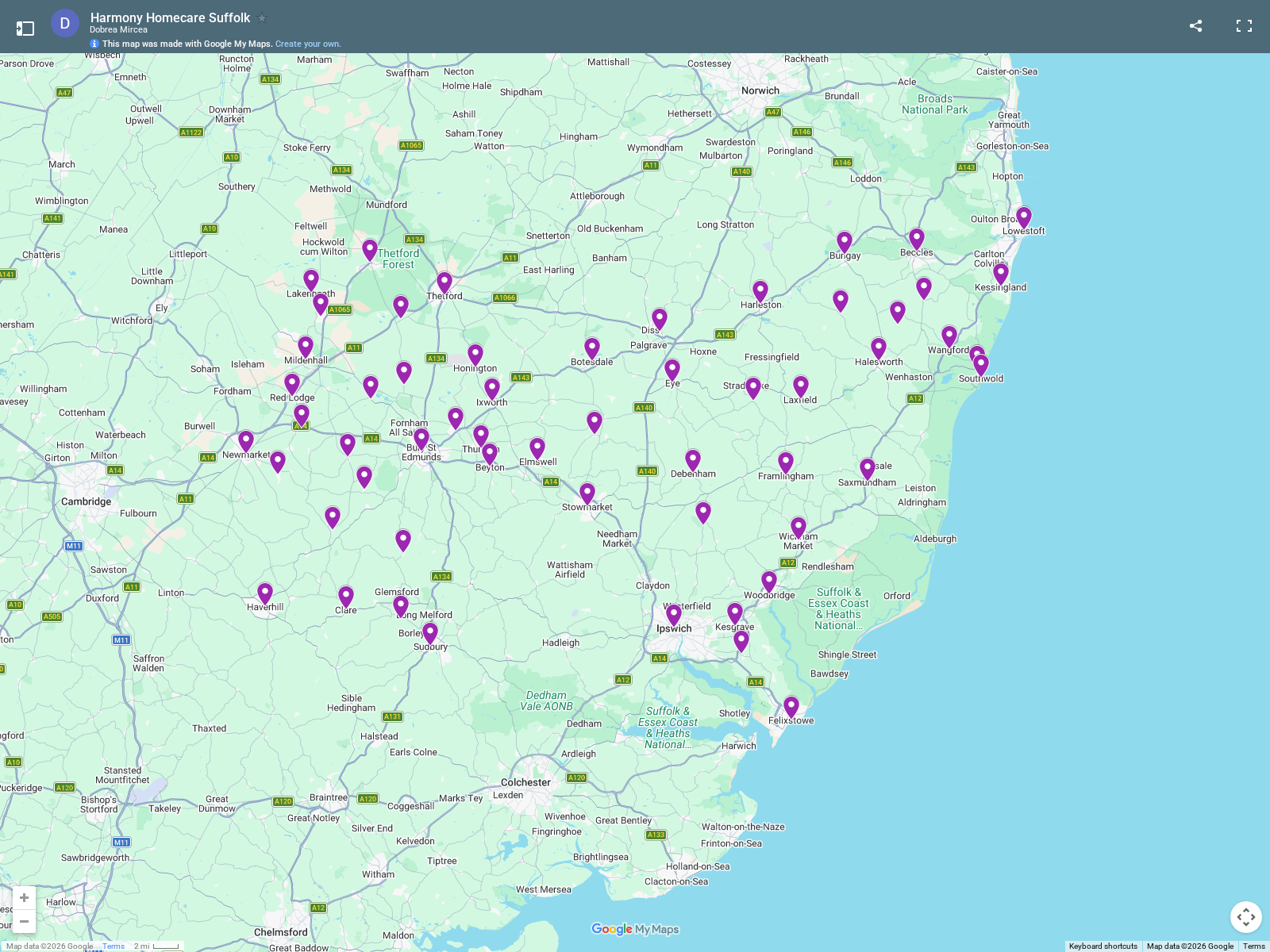Select the Stradbroke map pin
The height and width of the screenshot is (952, 1270).
click(x=753, y=387)
